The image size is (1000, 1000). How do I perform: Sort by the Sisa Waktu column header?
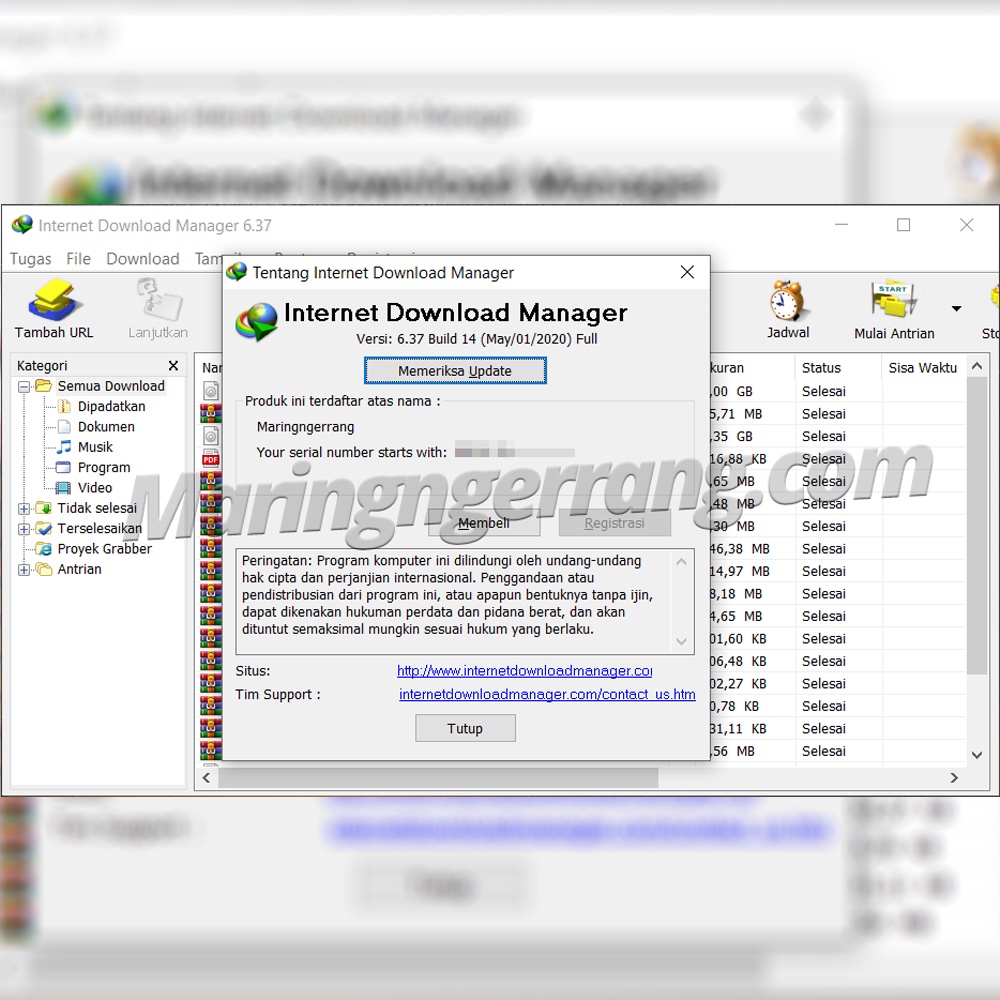pos(923,368)
